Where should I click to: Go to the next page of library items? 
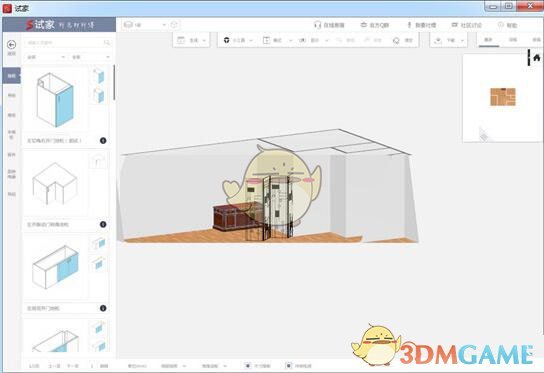(x=73, y=366)
